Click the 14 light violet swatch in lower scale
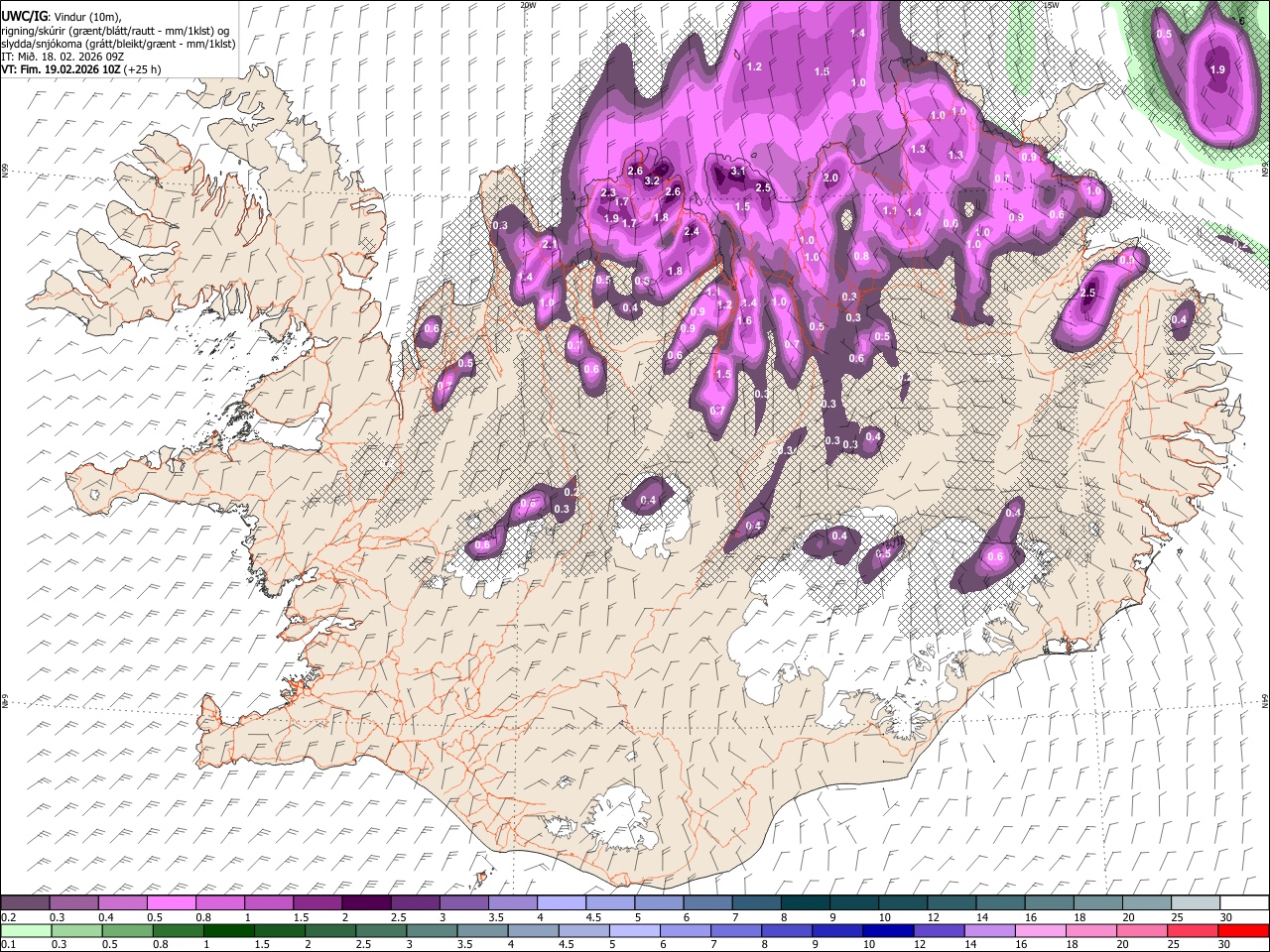The width and height of the screenshot is (1270, 952). point(988,931)
